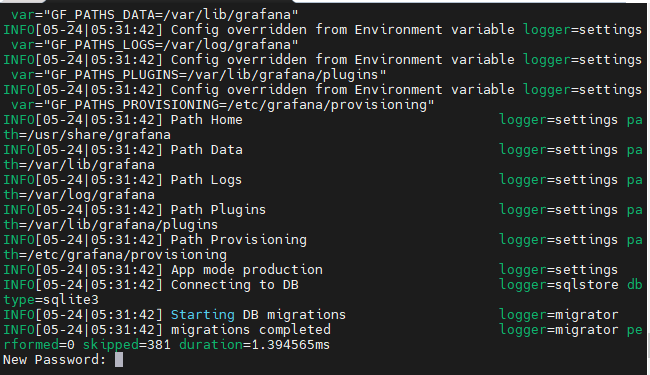Click the GF_PATHS_DATA=/var/lib/grafana variable line
This screenshot has height=375, width=650.
coord(155,15)
